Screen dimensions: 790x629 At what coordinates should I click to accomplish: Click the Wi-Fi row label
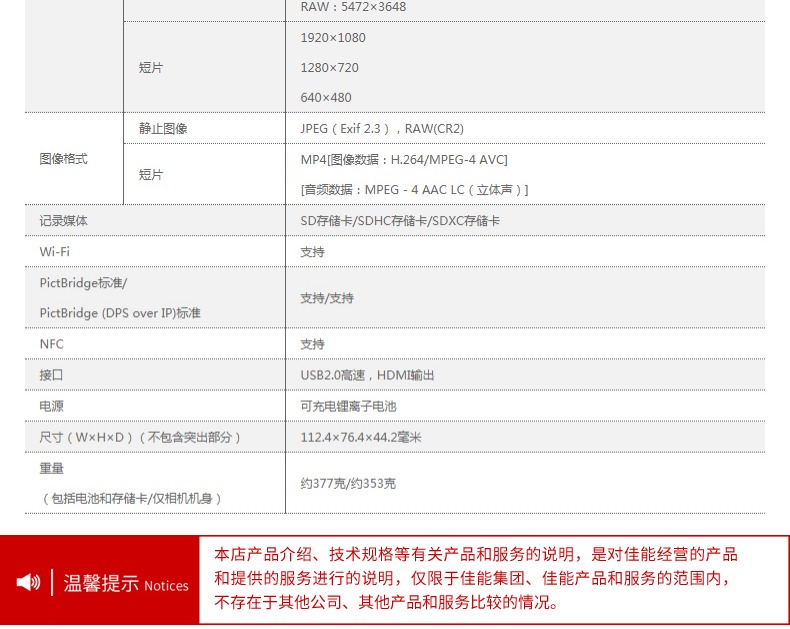pyautogui.click(x=55, y=252)
